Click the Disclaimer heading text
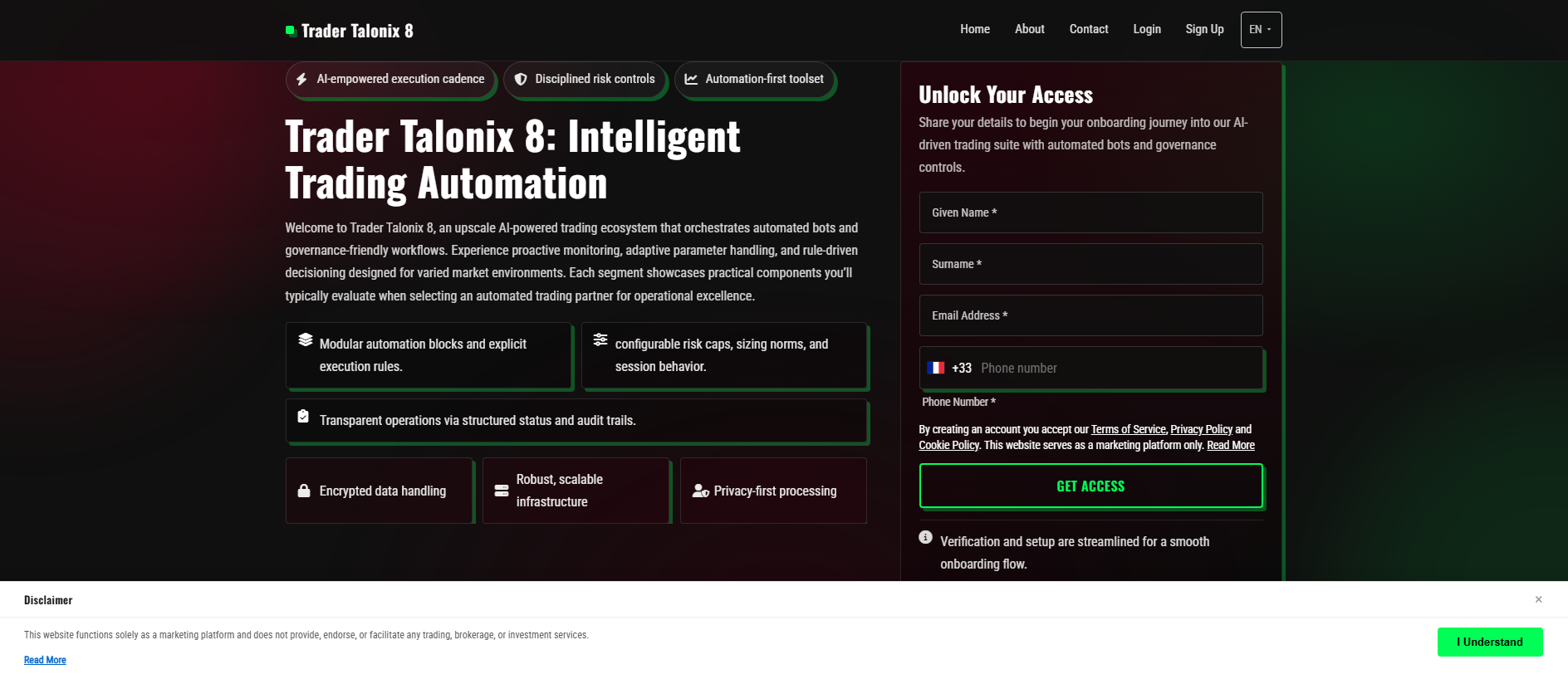This screenshot has width=1568, height=679. point(48,600)
